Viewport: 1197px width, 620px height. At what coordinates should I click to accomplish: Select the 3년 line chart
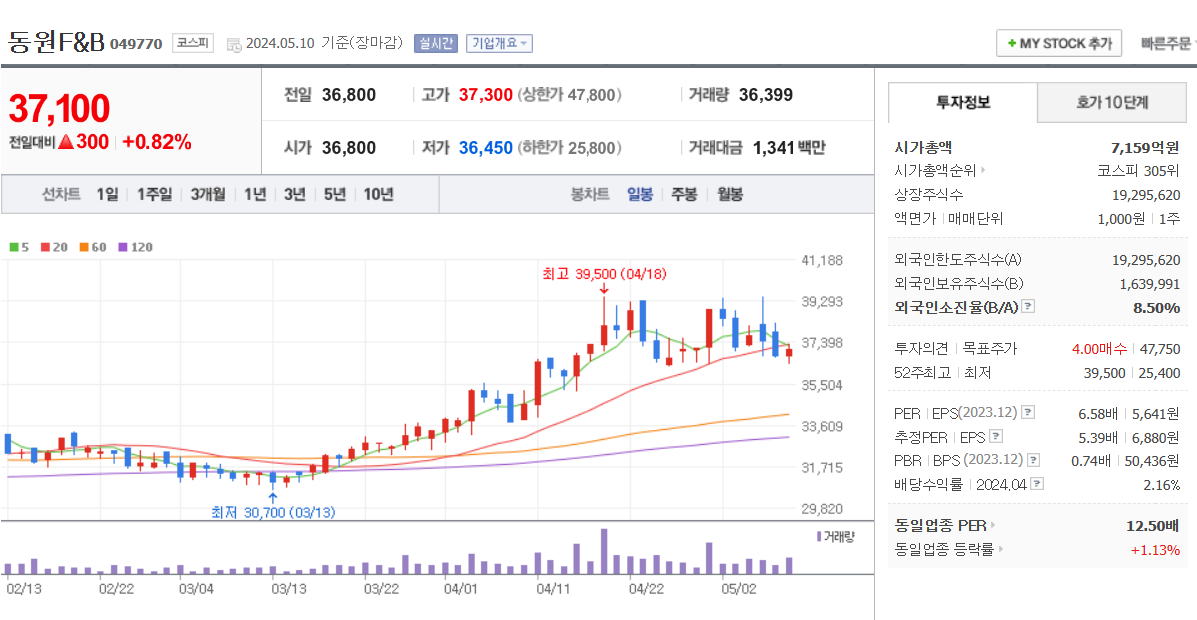[295, 194]
